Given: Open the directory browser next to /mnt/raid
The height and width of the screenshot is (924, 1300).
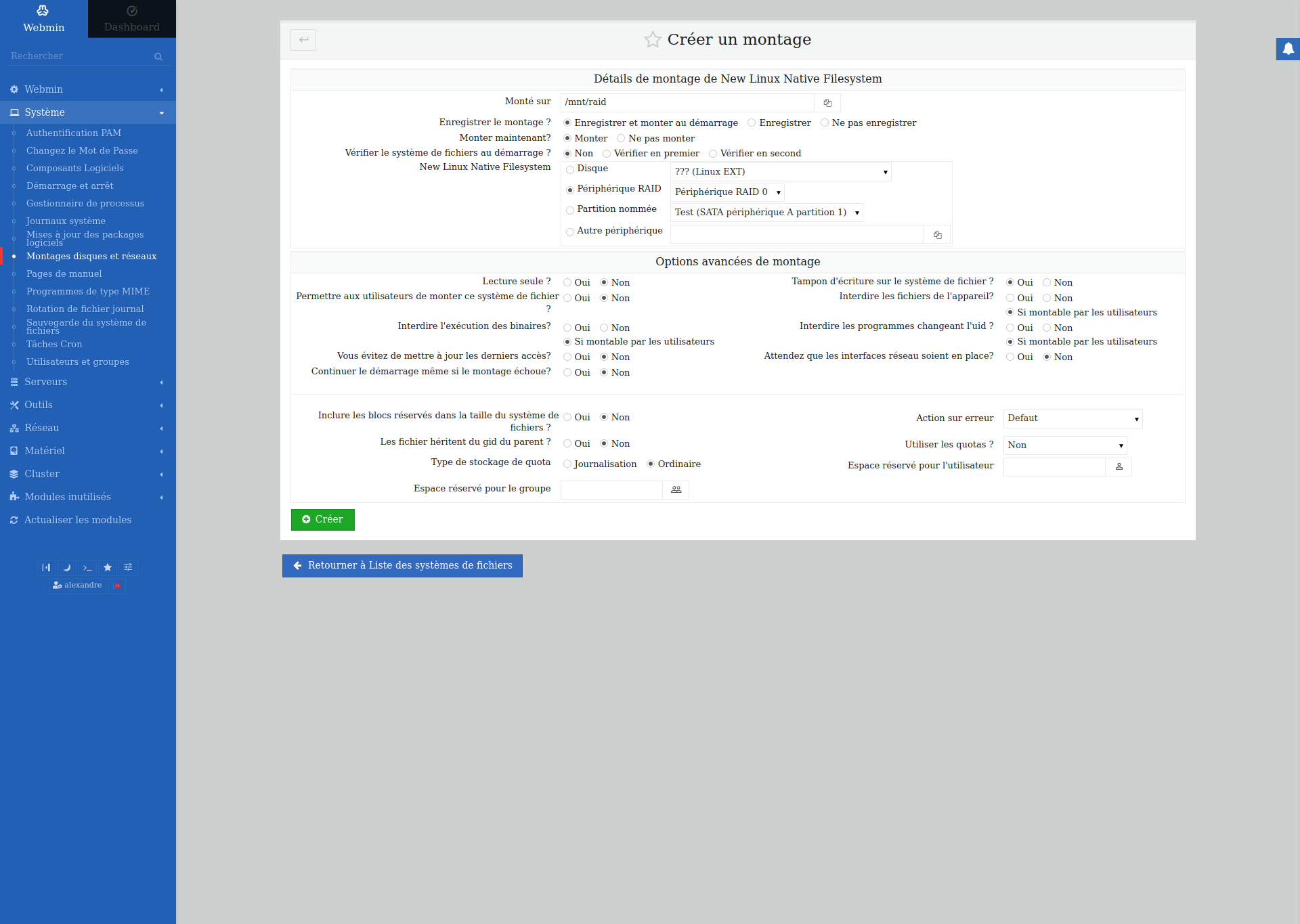Looking at the screenshot, I should tap(827, 103).
